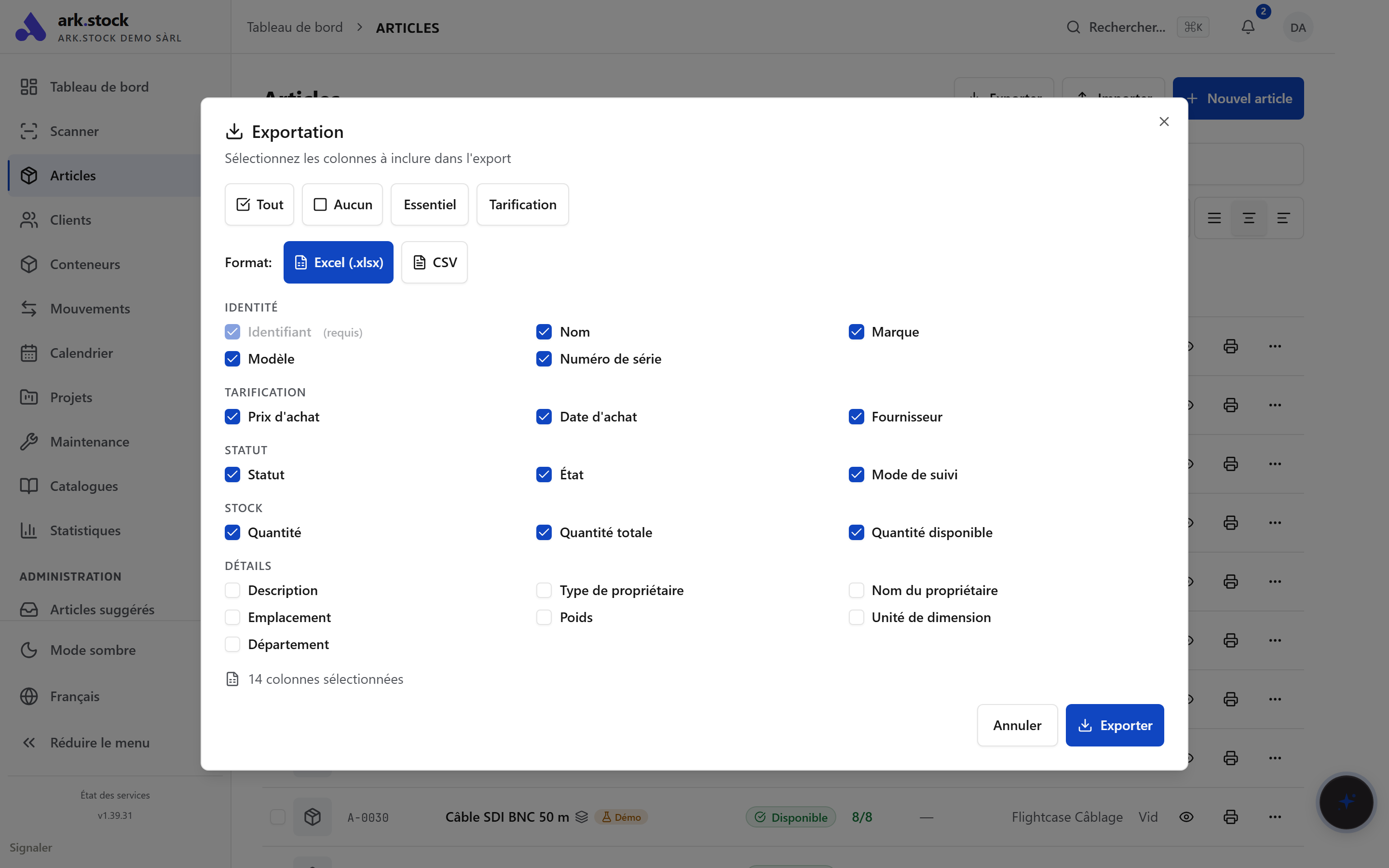Image resolution: width=1389 pixels, height=868 pixels.
Task: Click the search magnifier icon
Action: (1073, 27)
